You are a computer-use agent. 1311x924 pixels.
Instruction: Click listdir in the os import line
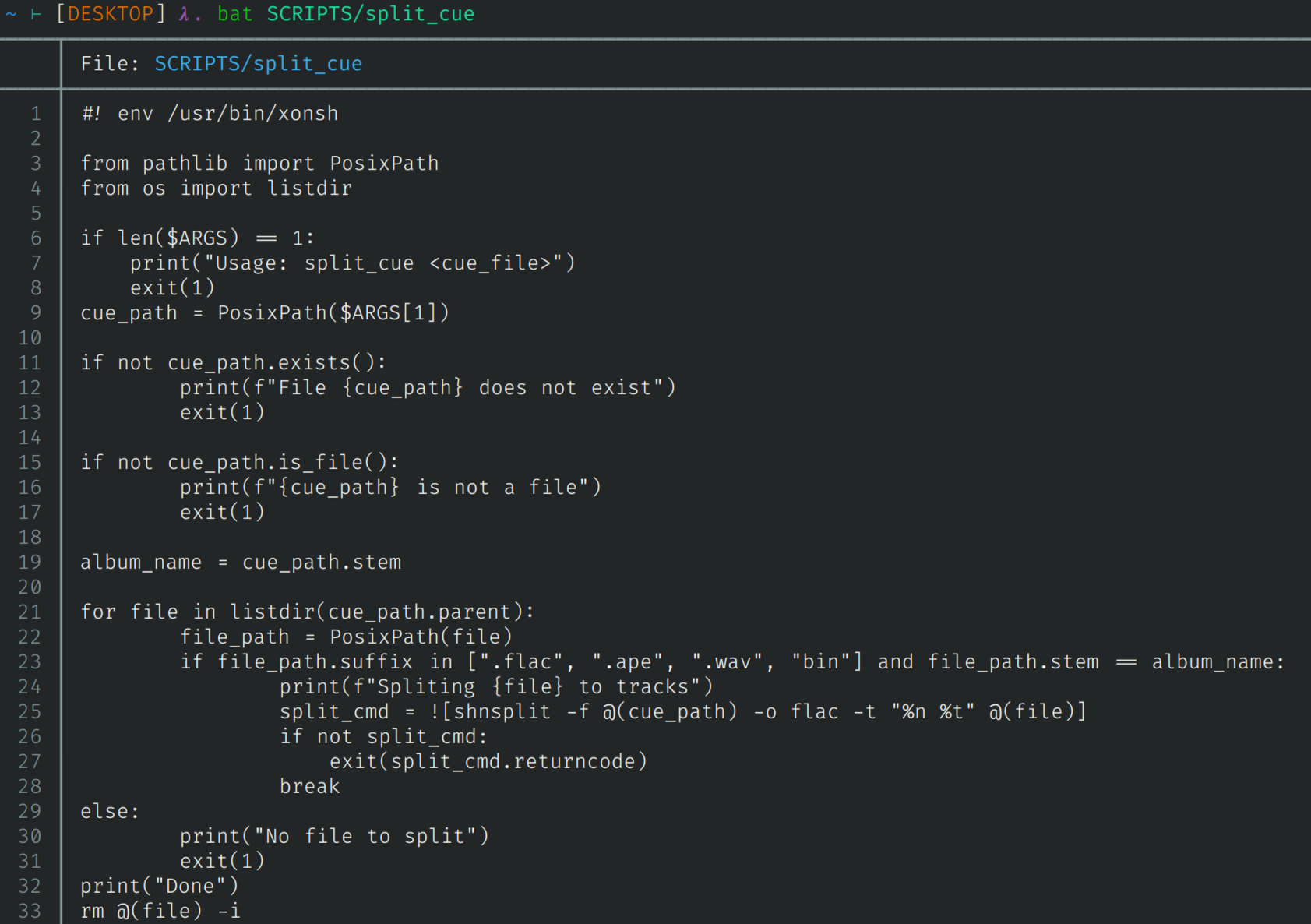click(x=309, y=189)
